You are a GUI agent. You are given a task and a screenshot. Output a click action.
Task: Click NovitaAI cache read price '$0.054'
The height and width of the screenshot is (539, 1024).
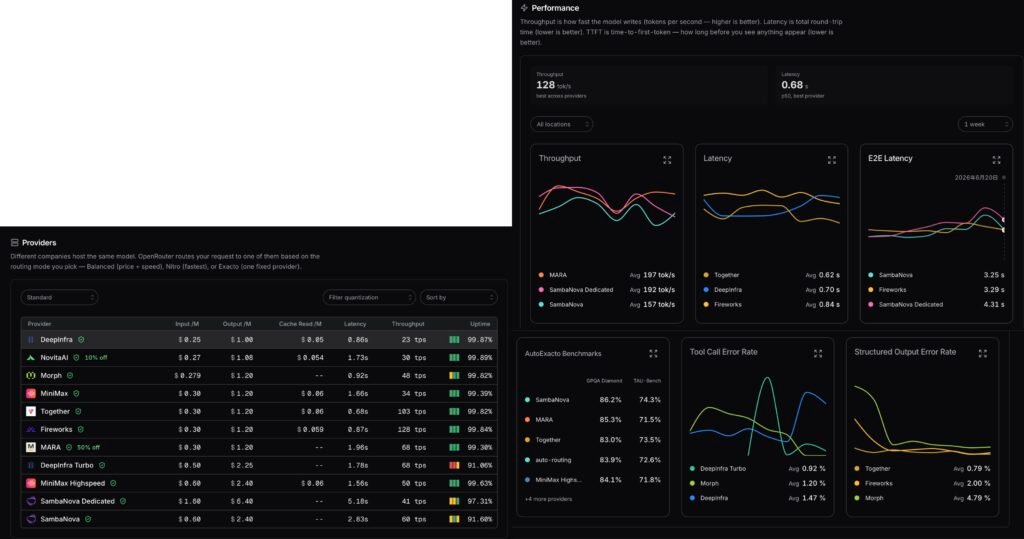310,357
